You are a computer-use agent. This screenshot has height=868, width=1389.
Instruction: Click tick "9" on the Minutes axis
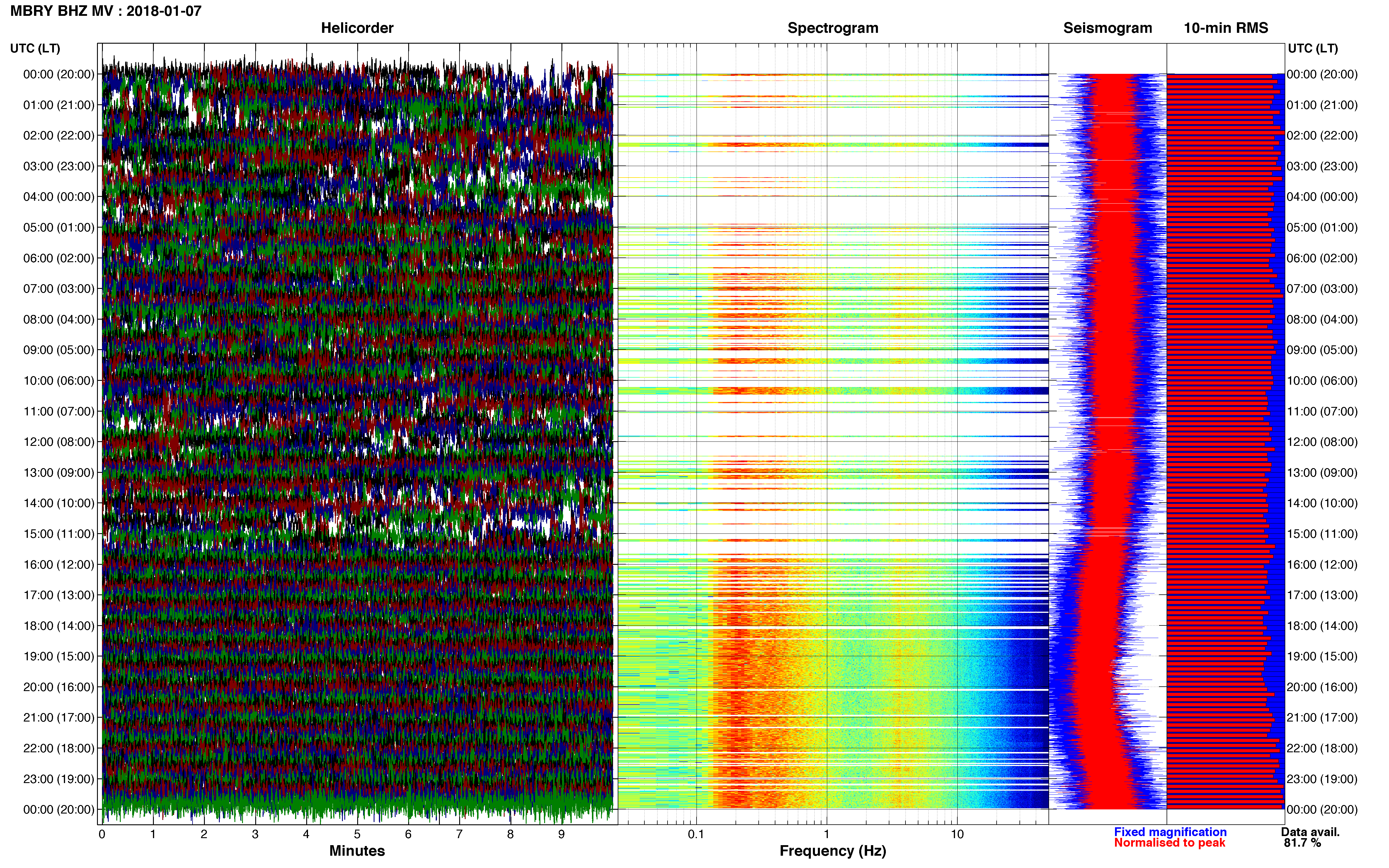point(561,835)
